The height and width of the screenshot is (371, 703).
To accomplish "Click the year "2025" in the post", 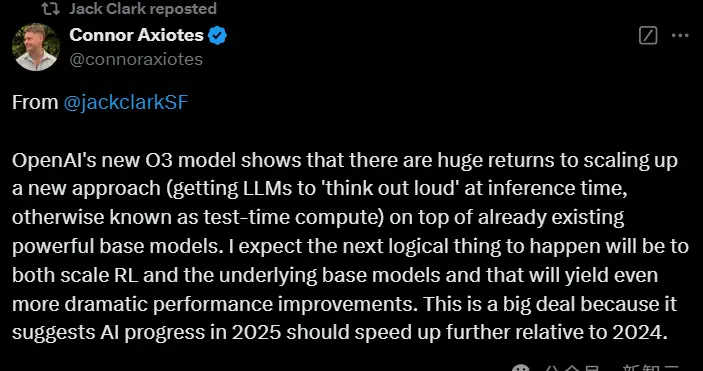I will pos(256,332).
